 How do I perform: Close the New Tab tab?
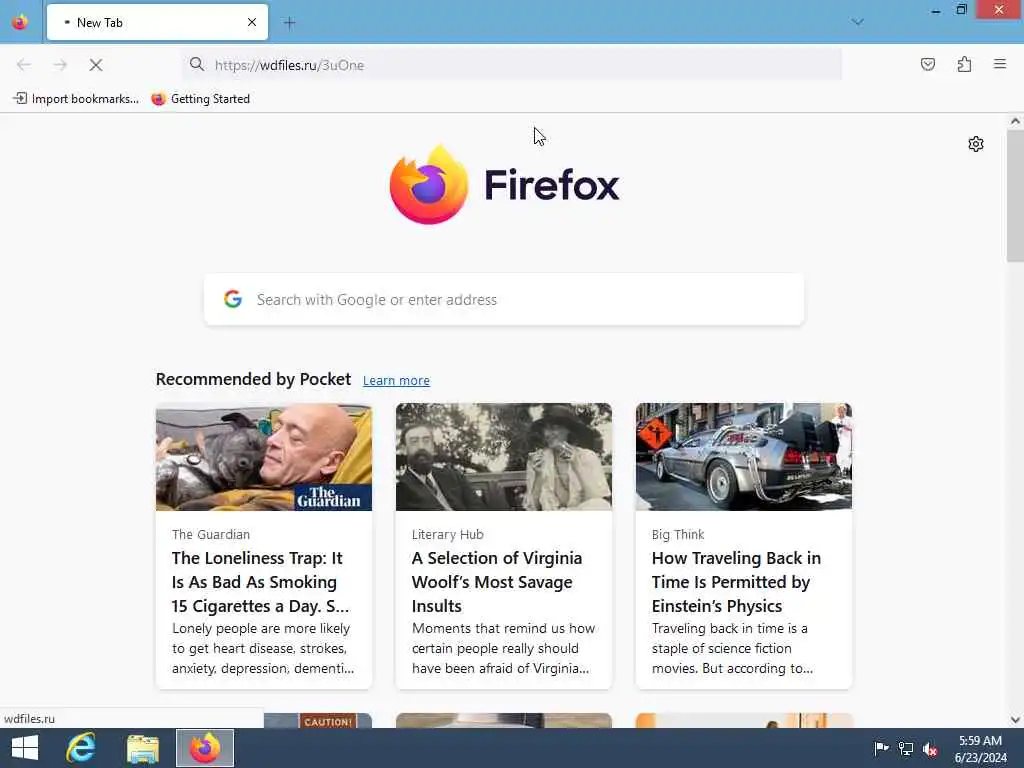251,22
